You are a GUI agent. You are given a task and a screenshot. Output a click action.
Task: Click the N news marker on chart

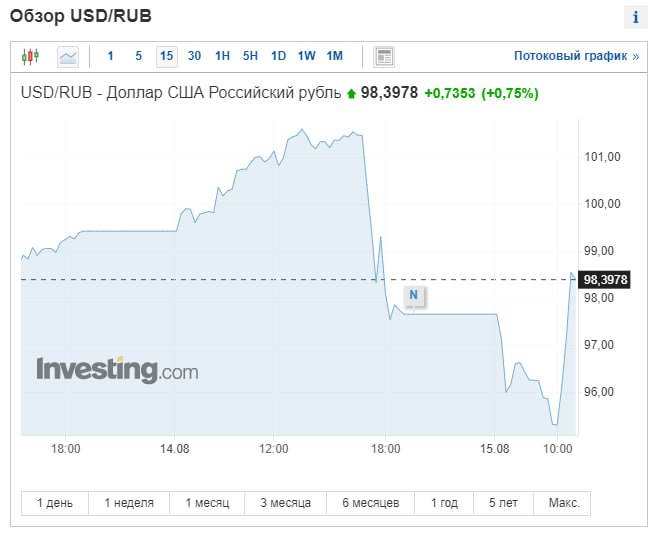[414, 295]
